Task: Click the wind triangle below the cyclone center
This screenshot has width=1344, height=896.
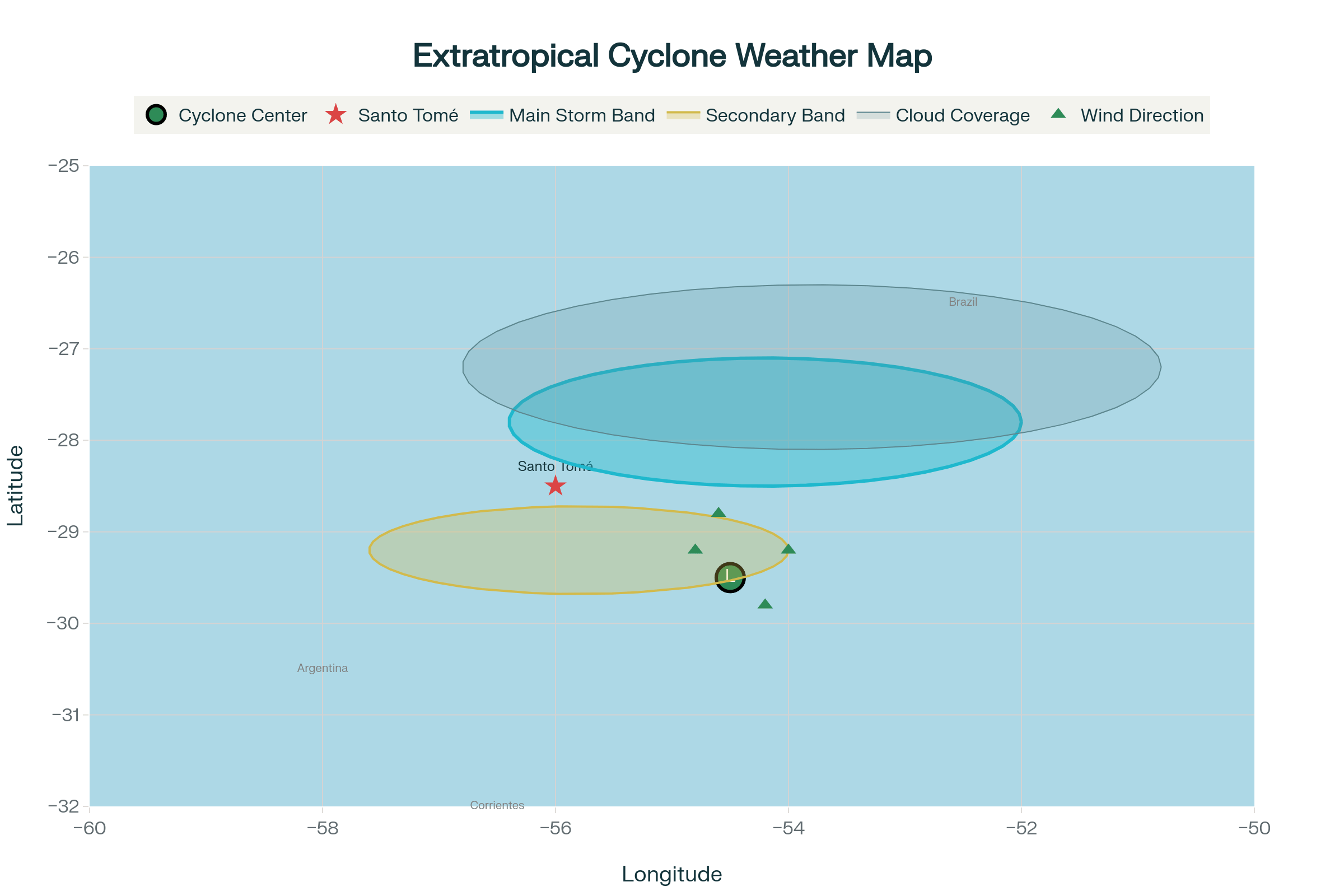Action: (x=765, y=604)
